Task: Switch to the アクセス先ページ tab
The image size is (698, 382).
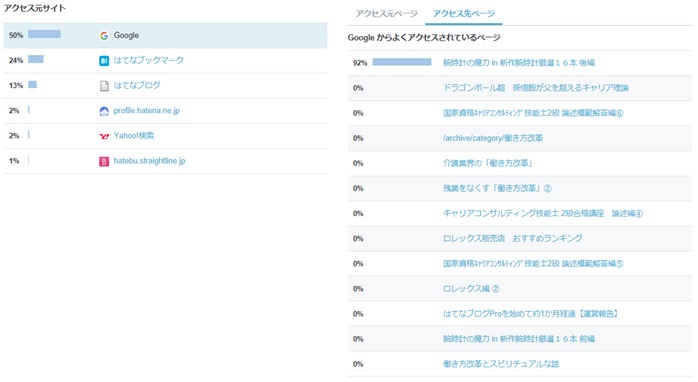Action: 464,13
